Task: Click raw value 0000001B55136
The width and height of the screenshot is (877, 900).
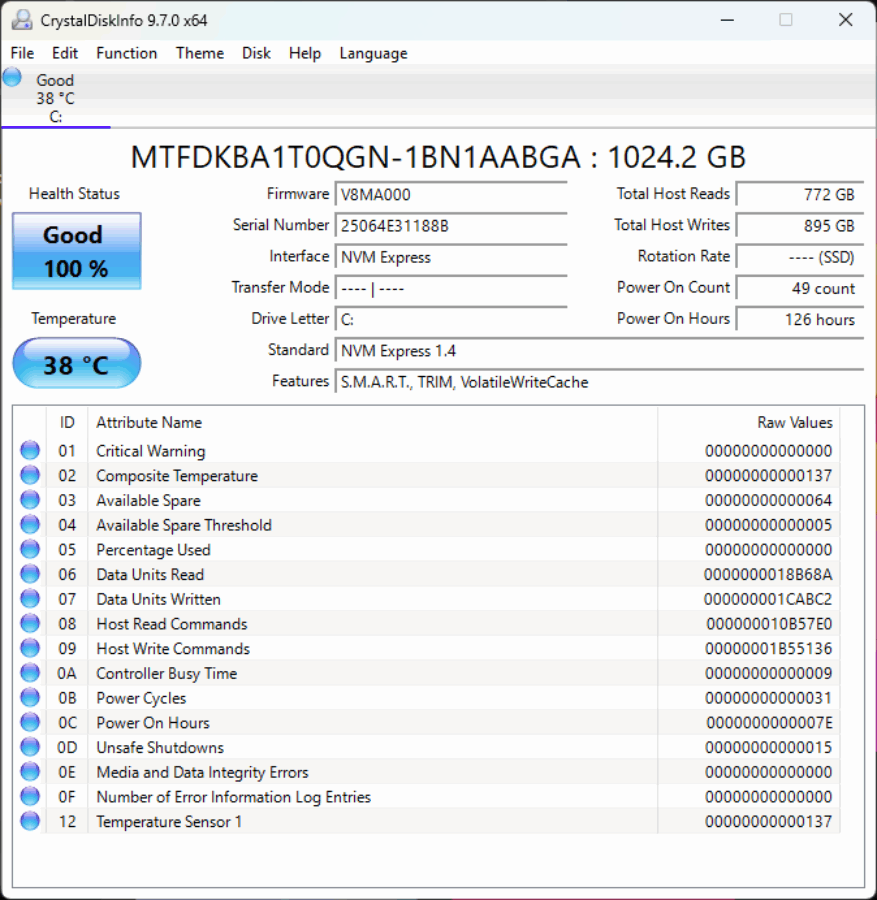Action: (768, 649)
